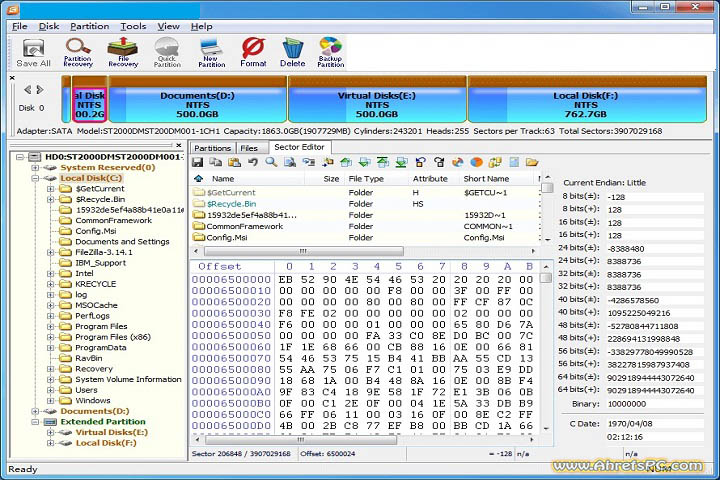The width and height of the screenshot is (720, 480).
Task: Select the Virtual Disks(E:) partition bar
Action: coord(377,100)
